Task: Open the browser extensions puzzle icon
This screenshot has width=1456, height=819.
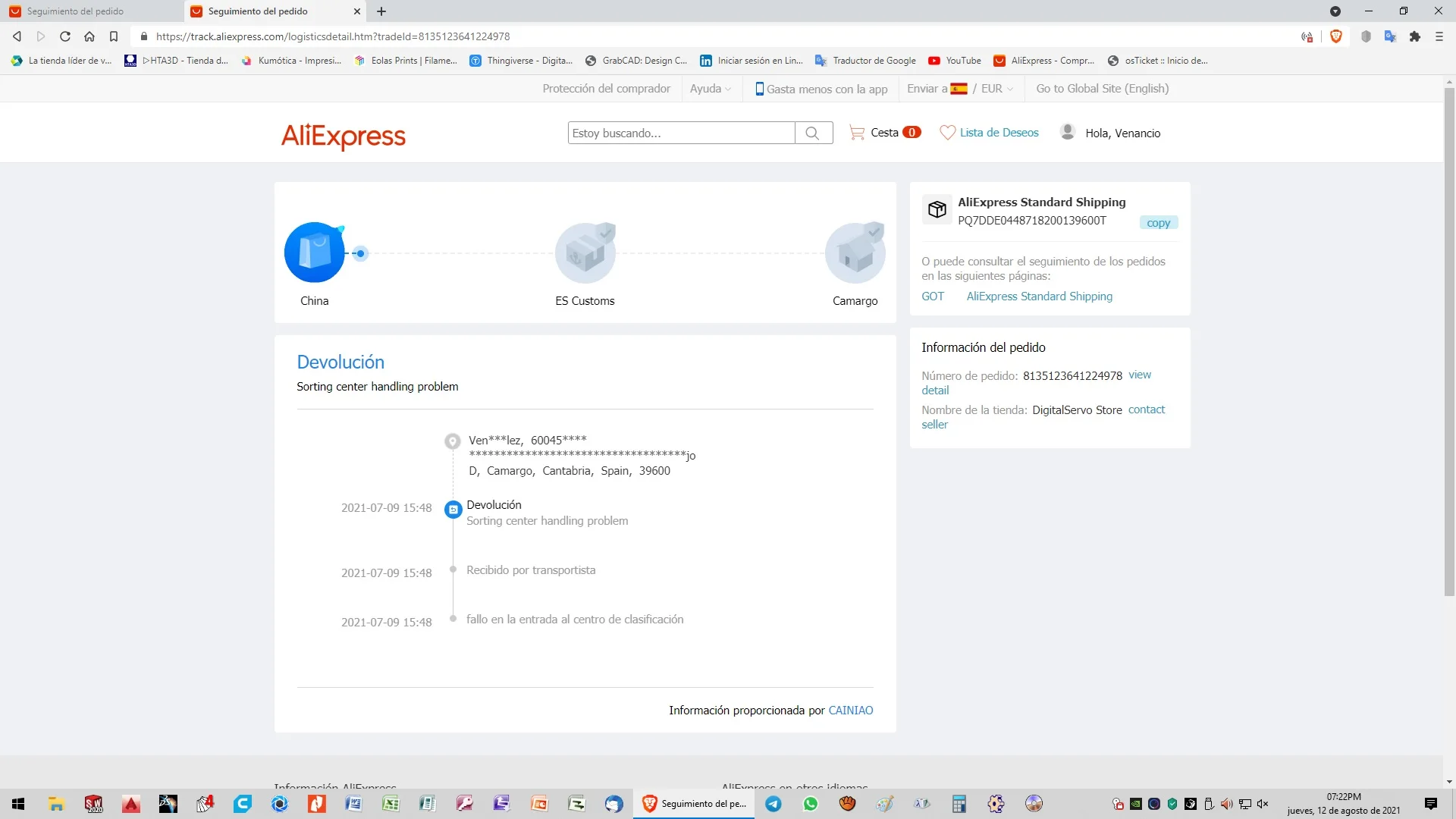Action: tap(1415, 36)
